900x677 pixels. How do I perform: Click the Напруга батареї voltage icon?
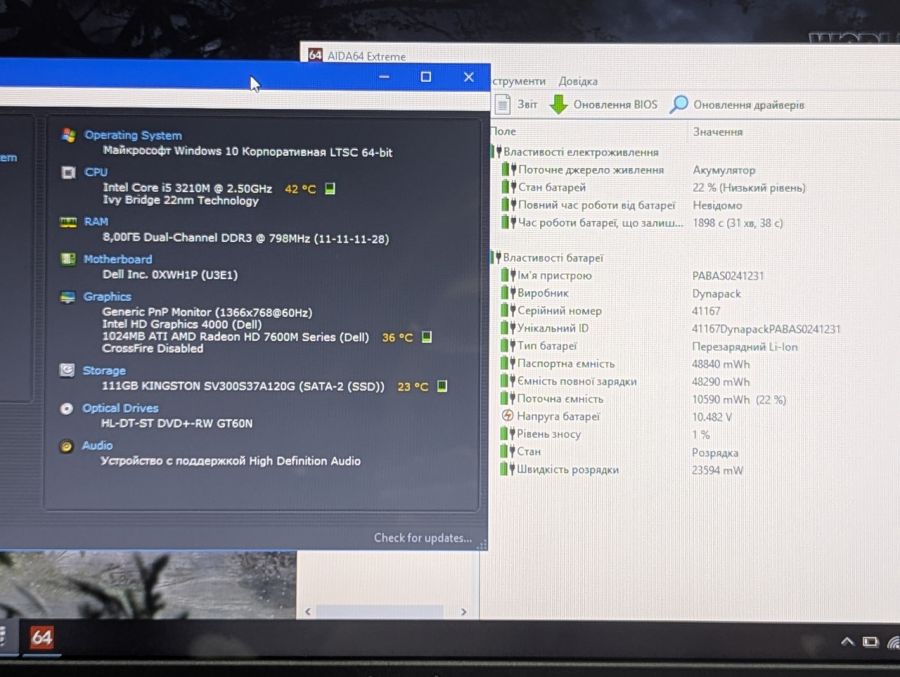coord(507,416)
